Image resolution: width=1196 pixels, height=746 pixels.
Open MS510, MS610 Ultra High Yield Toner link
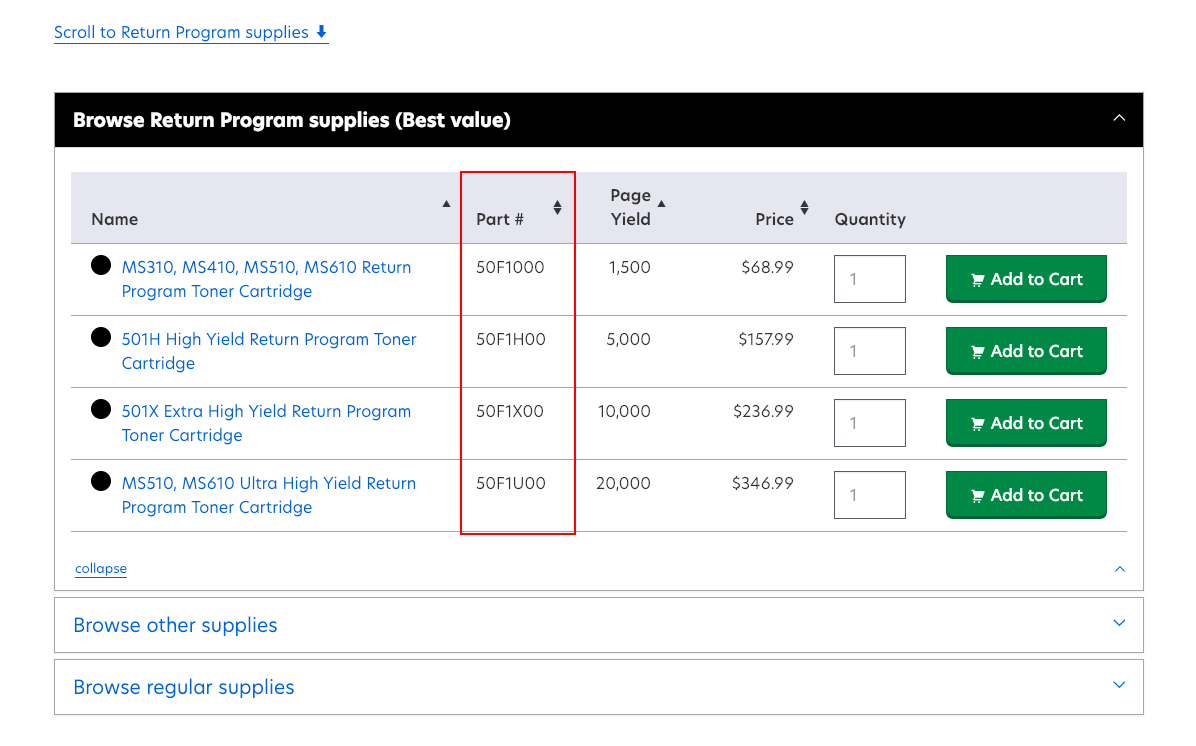tap(268, 495)
